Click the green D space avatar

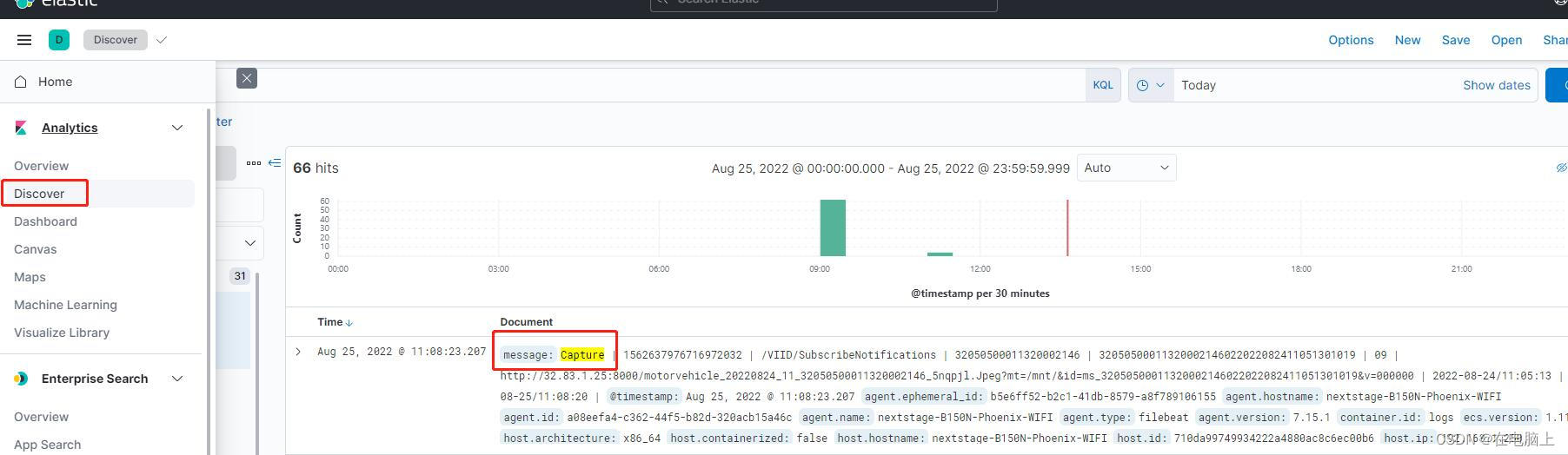pyautogui.click(x=59, y=40)
